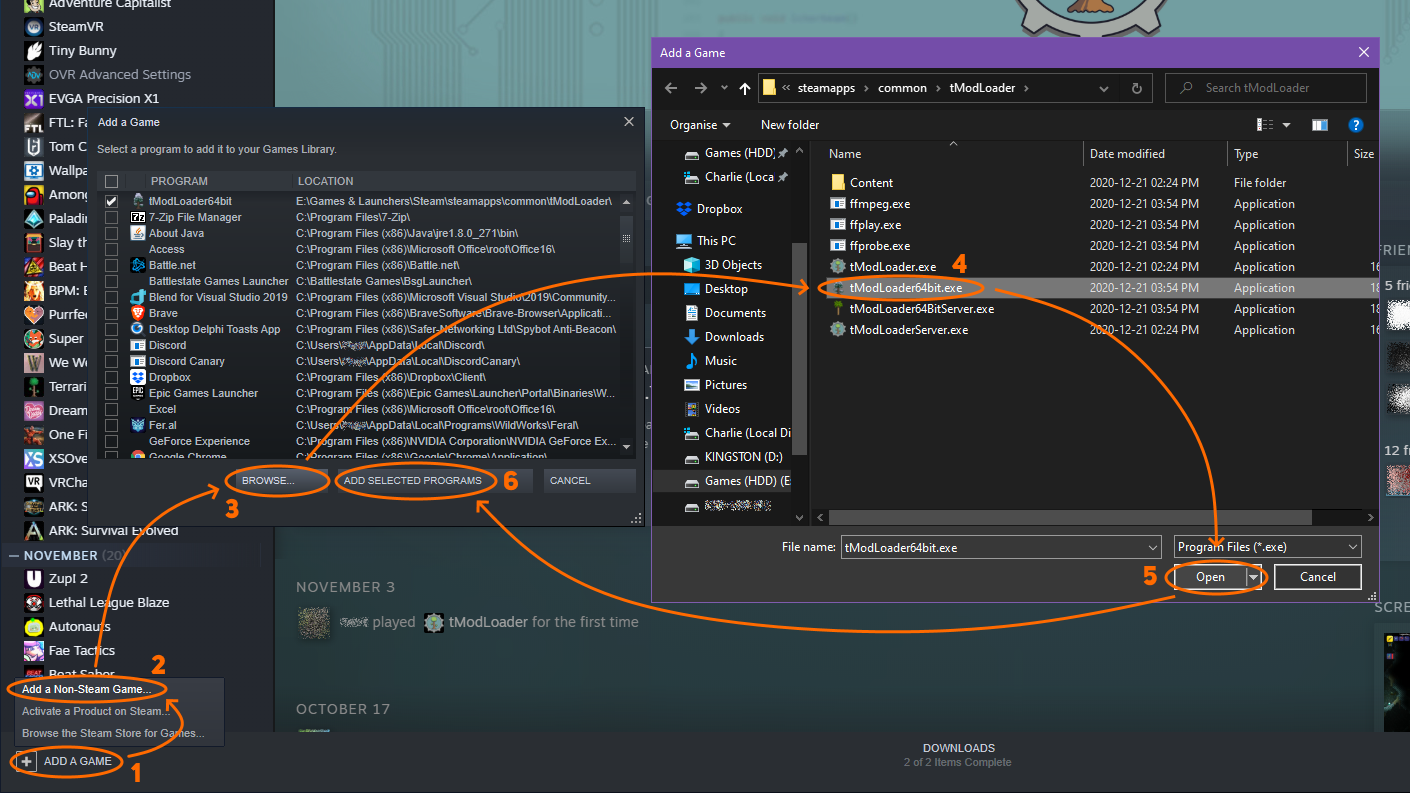
Task: Refresh the tModLoader folder view
Action: point(1136,88)
